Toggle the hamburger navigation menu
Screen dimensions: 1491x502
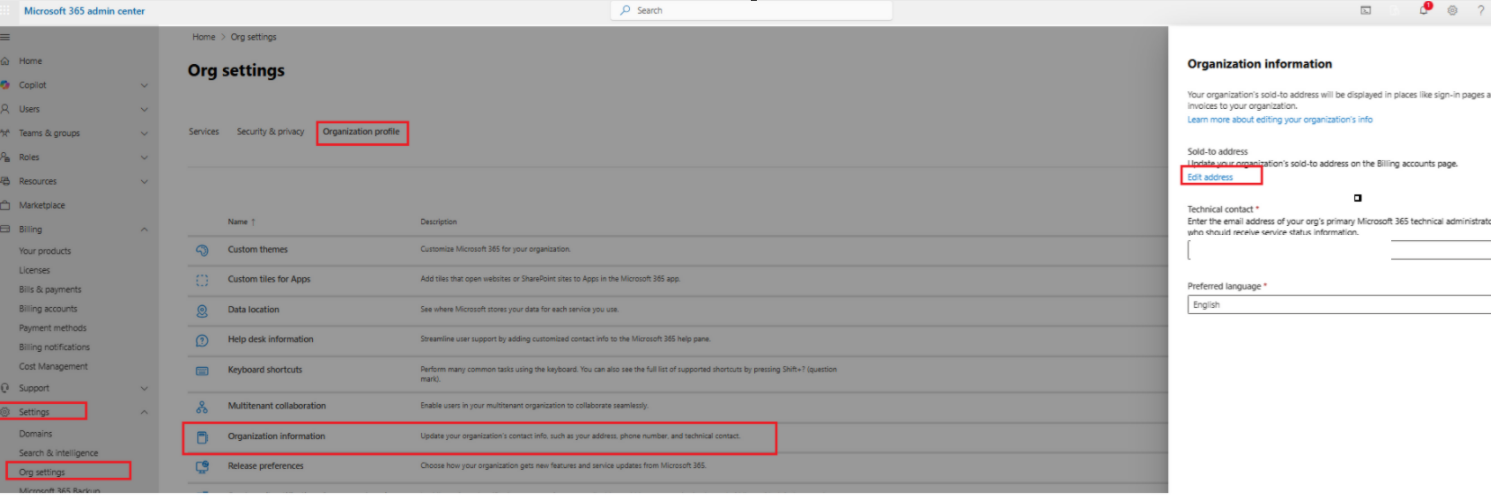click(x=5, y=37)
